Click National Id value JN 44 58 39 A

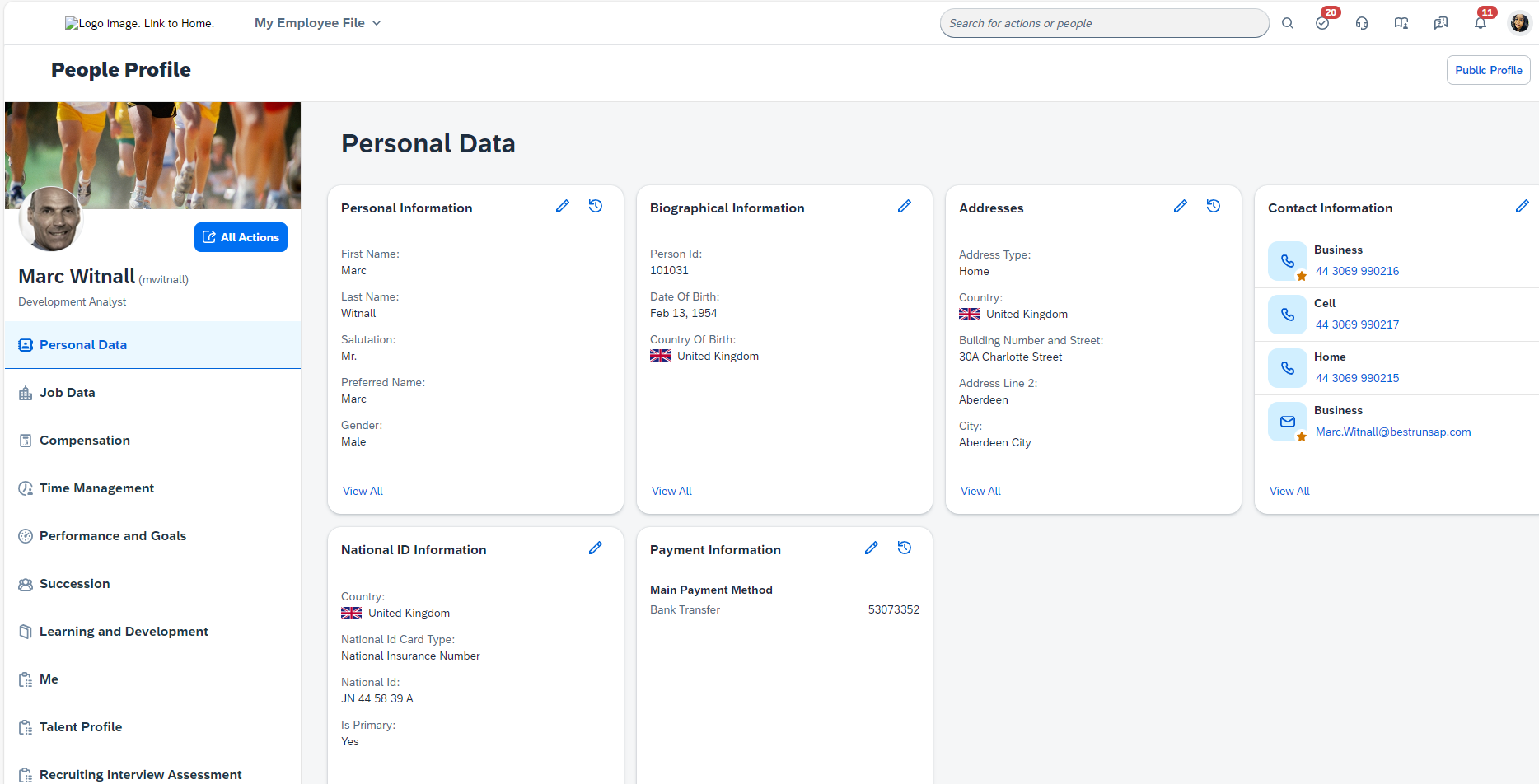(x=377, y=698)
